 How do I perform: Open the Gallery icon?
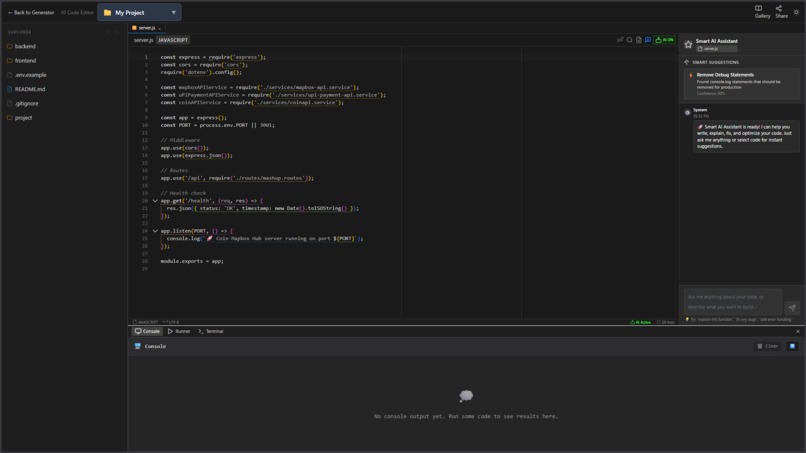pos(762,12)
